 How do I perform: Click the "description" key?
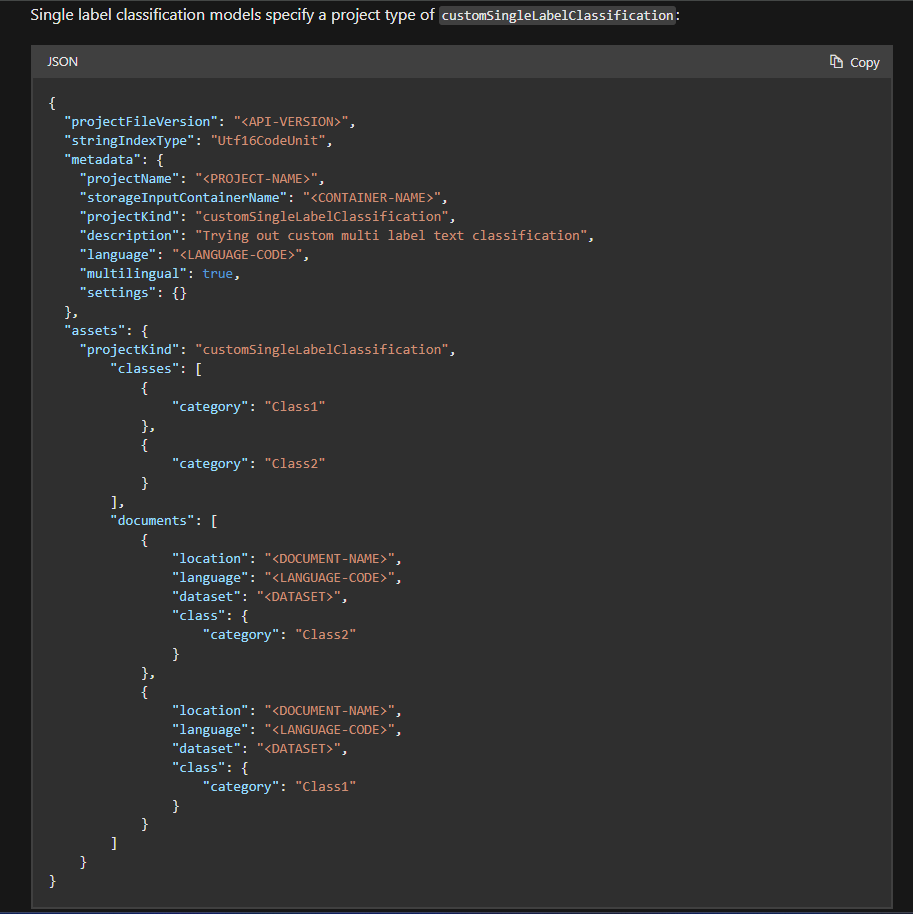pos(129,235)
